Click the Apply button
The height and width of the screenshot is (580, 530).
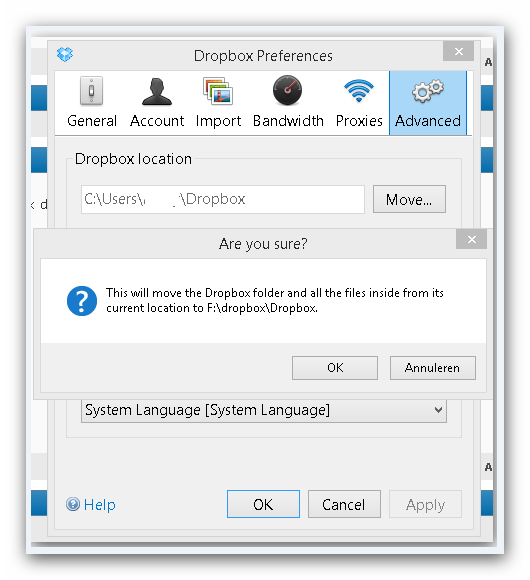pyautogui.click(x=425, y=504)
